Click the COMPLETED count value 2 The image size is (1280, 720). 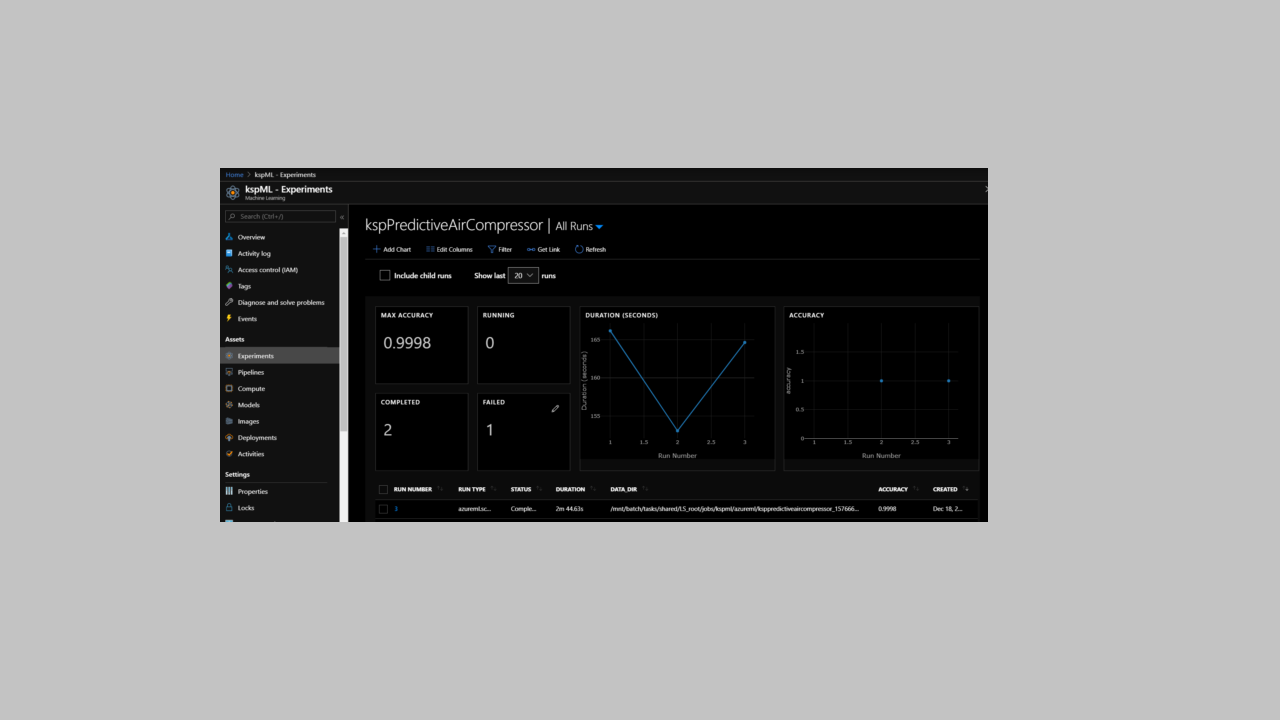[x=388, y=430]
